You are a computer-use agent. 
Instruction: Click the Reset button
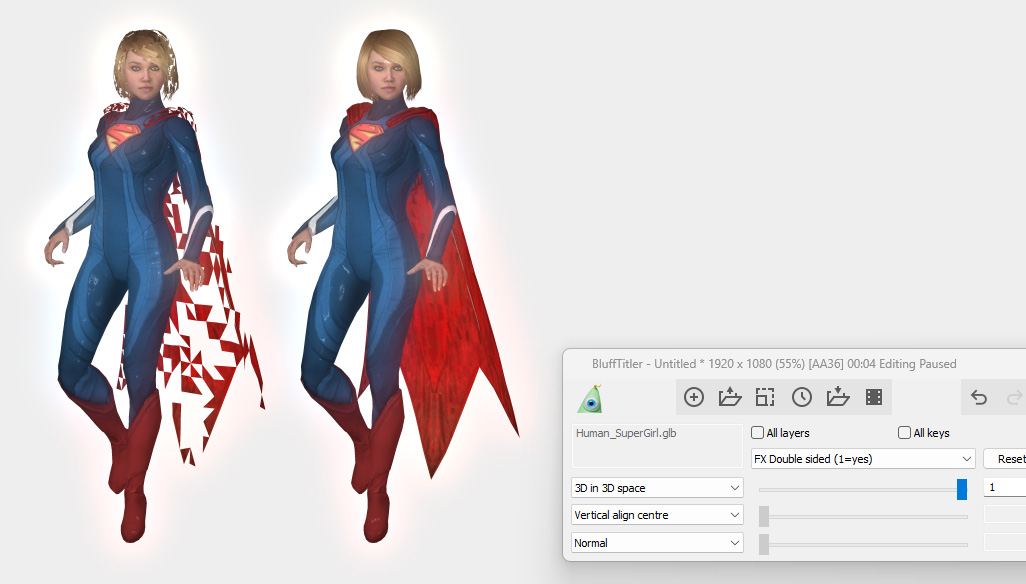1005,458
